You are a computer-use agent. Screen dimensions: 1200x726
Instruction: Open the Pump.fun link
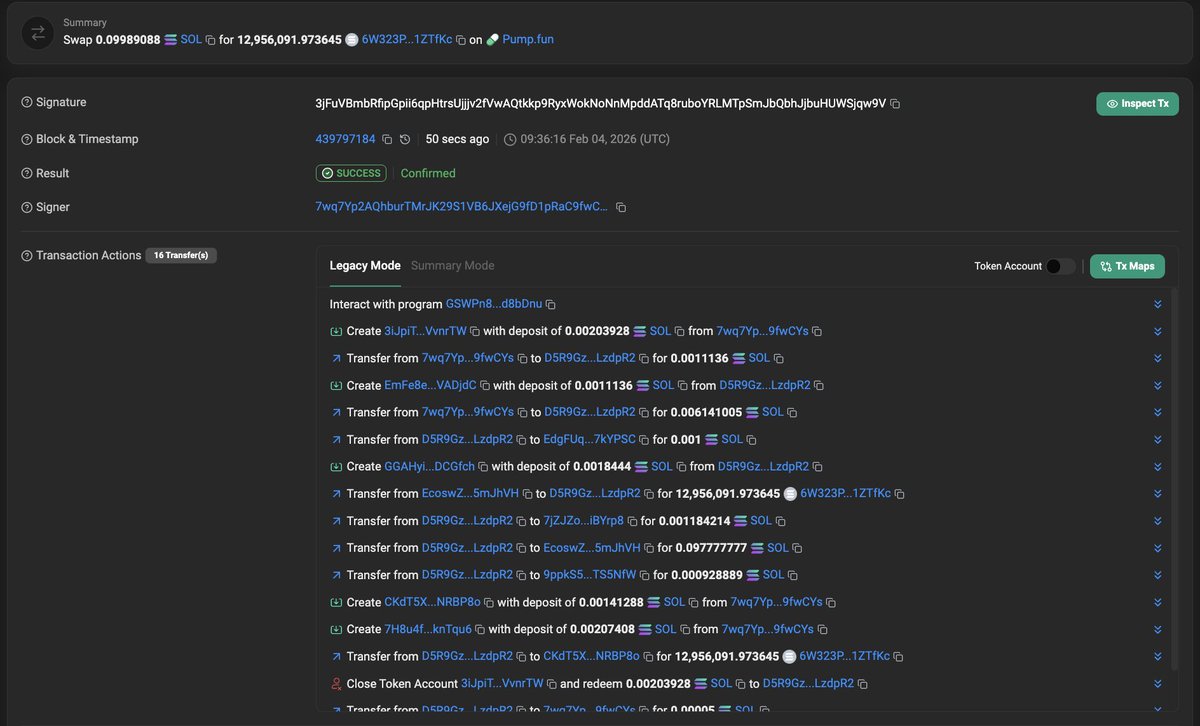coord(528,40)
